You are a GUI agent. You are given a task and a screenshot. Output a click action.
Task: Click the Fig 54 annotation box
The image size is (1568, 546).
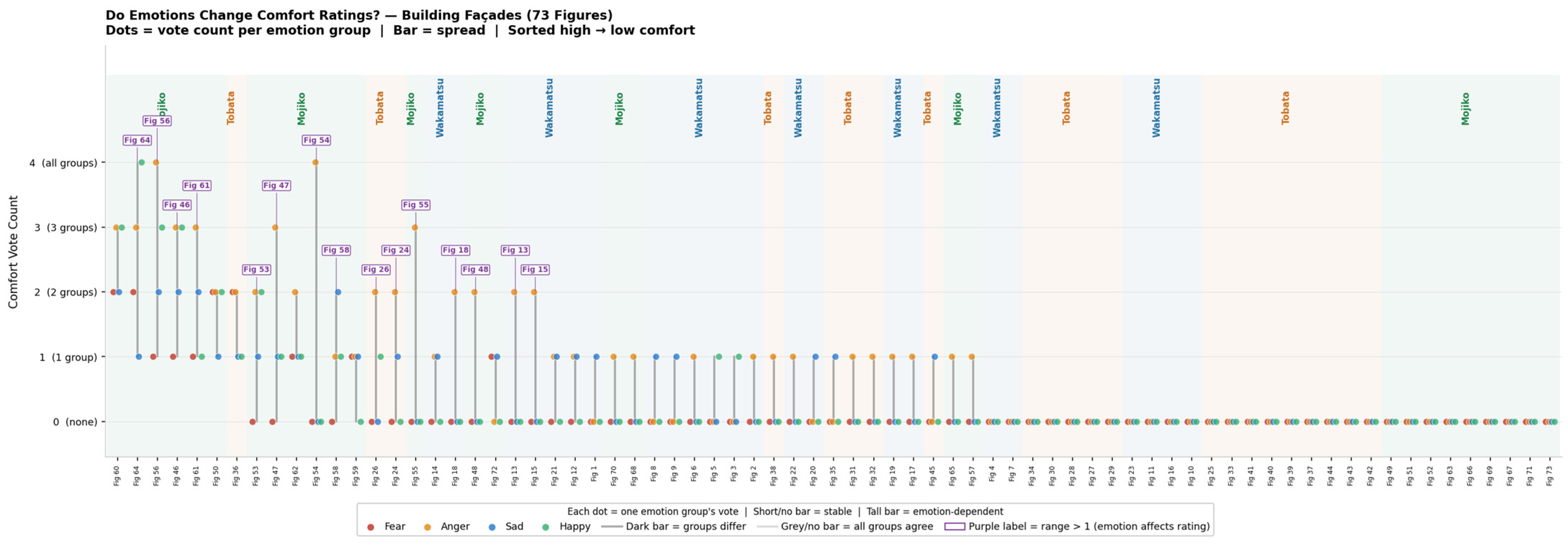(x=317, y=140)
